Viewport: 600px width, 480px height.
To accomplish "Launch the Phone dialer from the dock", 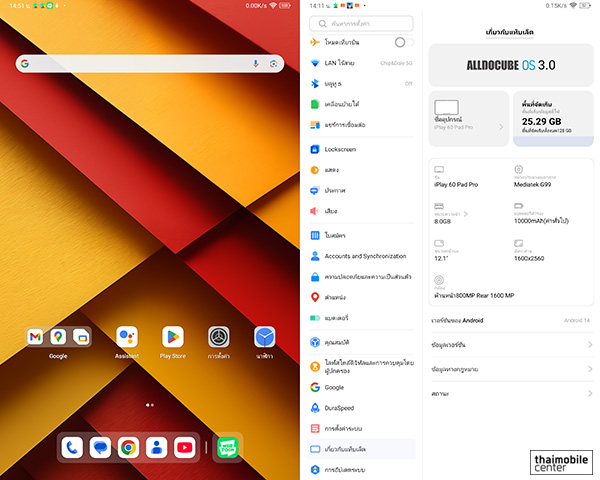I will coord(72,447).
